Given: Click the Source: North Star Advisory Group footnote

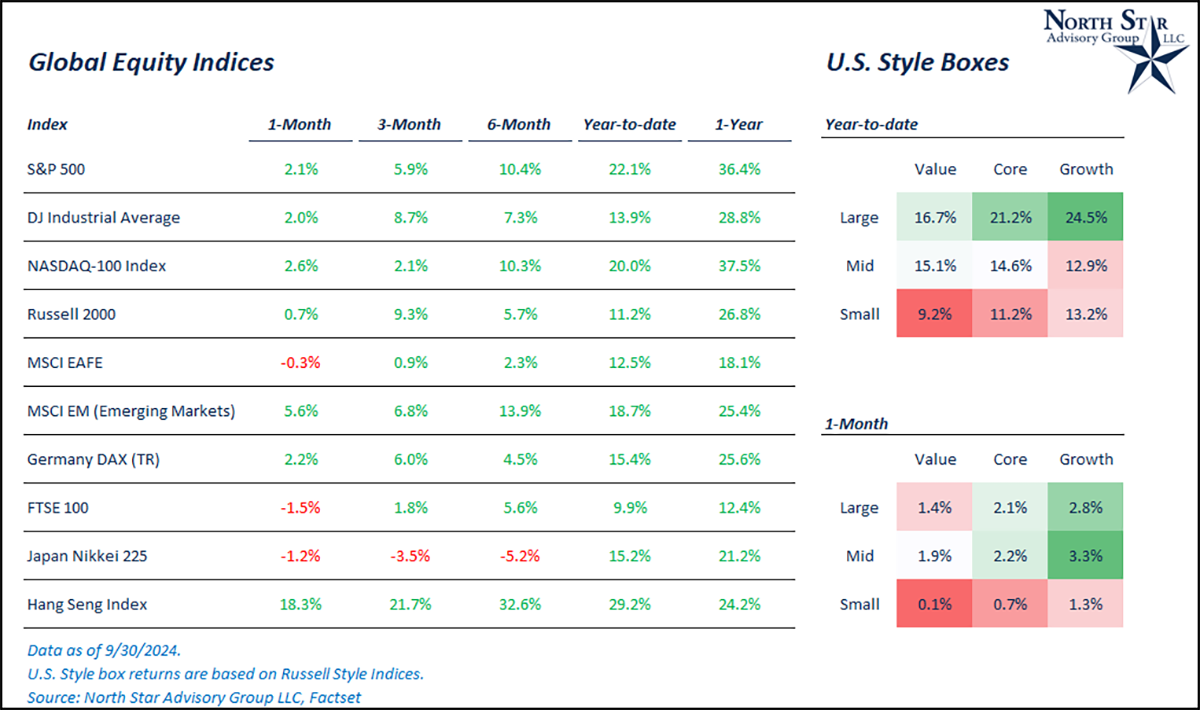Looking at the screenshot, I should tap(195, 697).
